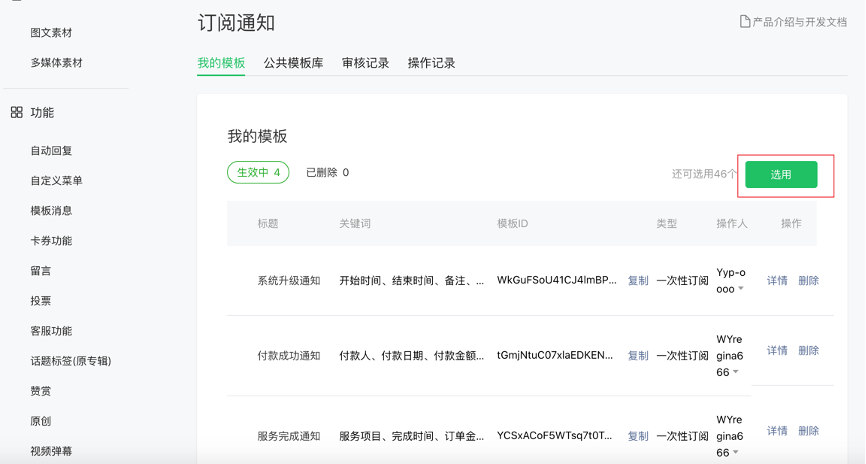The image size is (866, 464).
Task: Click 删除 for 服务完成通知
Action: [x=809, y=431]
